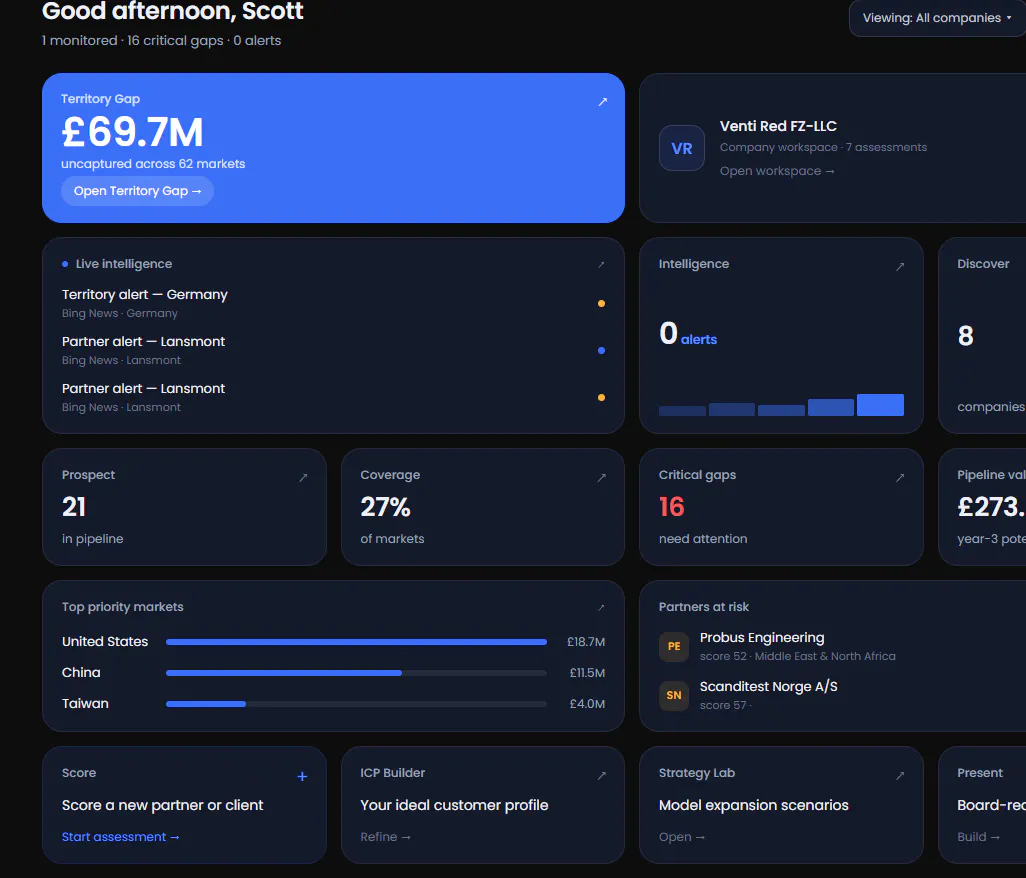
Task: Open the Territory Gap card arrow icon
Action: pyautogui.click(x=603, y=101)
